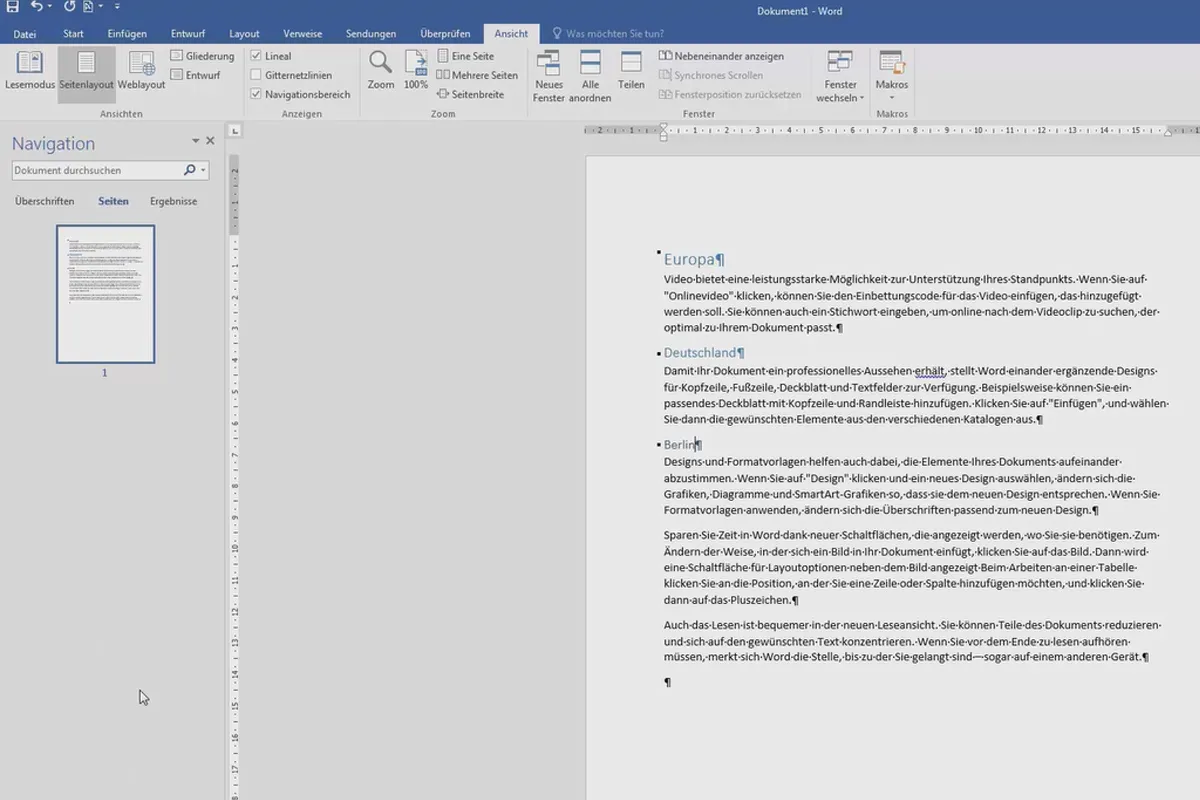This screenshot has height=800, width=1200.
Task: Click the Redo icon in title bar
Action: [x=69, y=7]
